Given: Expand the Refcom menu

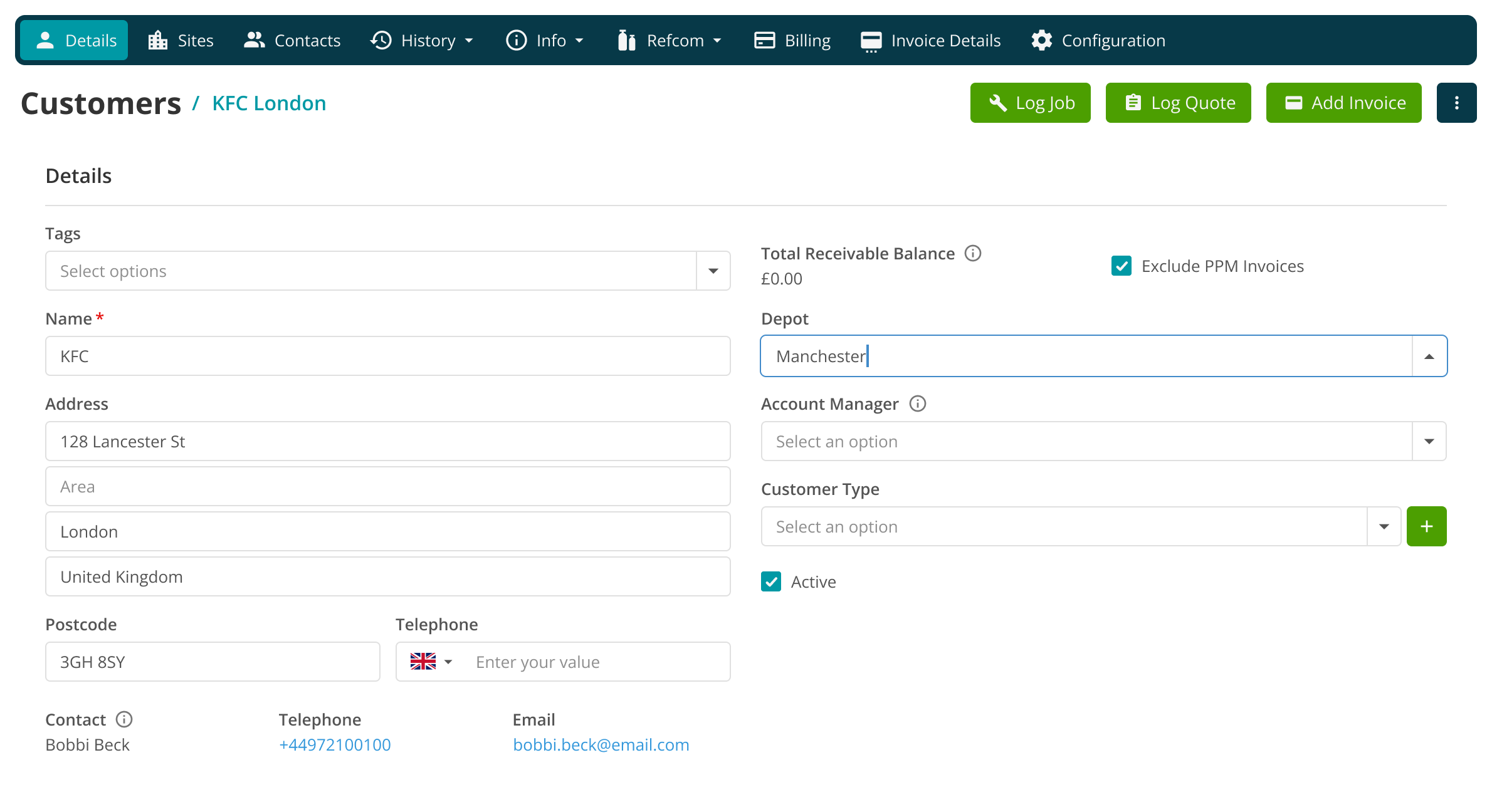Looking at the screenshot, I should (x=670, y=40).
